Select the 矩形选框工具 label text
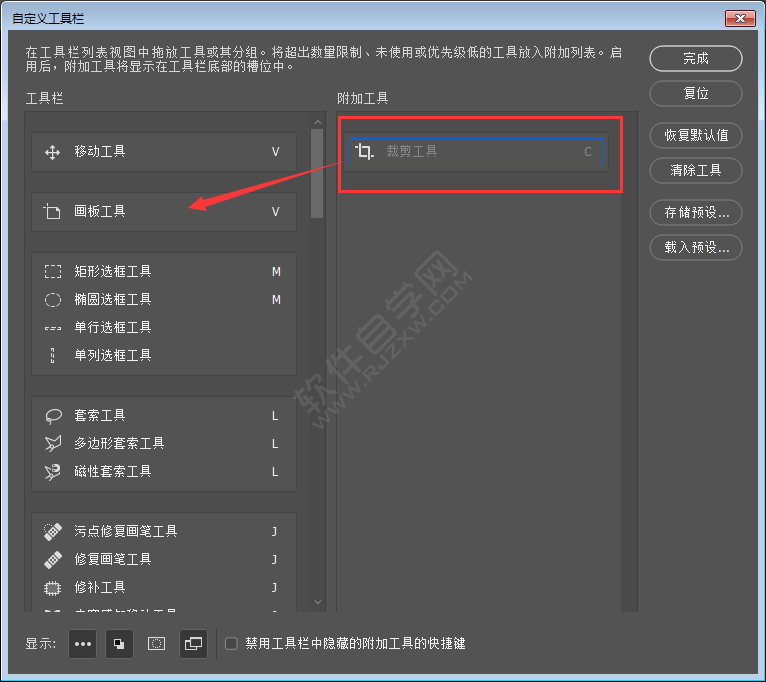Image resolution: width=766 pixels, height=682 pixels. [113, 272]
